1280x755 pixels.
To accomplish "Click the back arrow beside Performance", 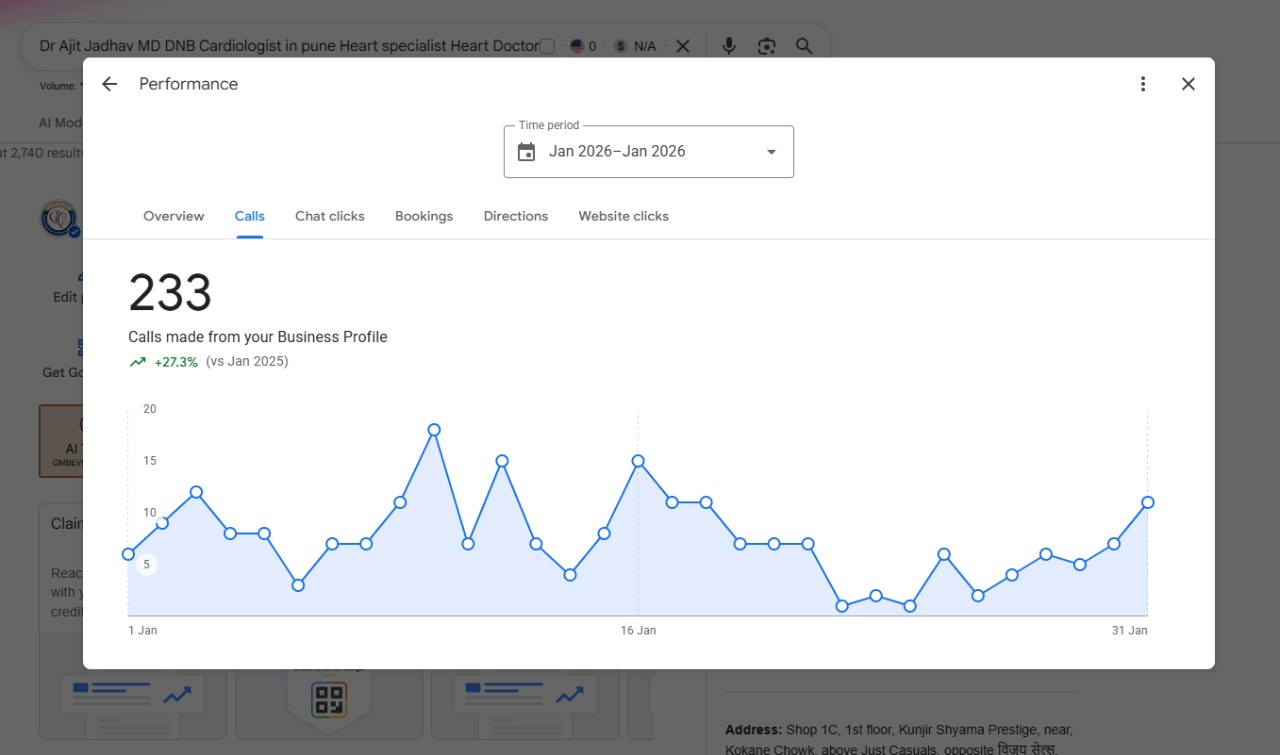I will click(110, 84).
